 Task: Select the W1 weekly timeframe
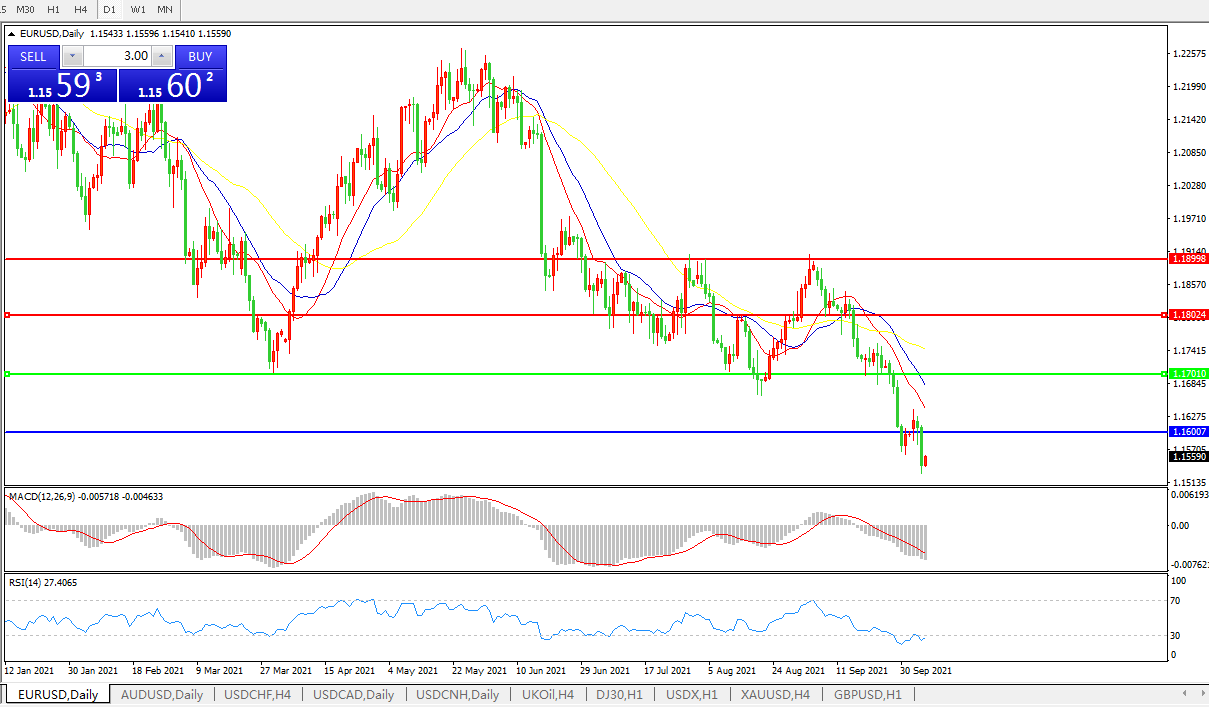[x=138, y=9]
